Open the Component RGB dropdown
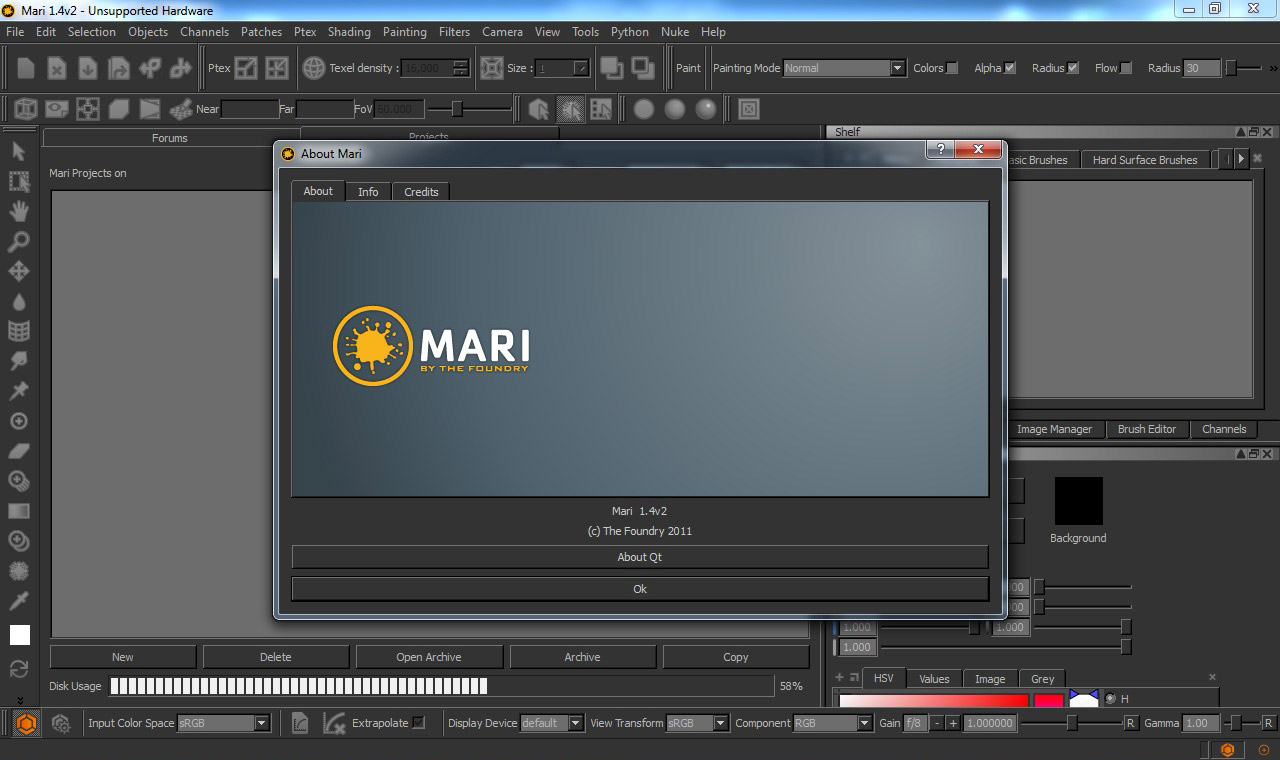Viewport: 1280px width, 760px height. click(x=832, y=722)
